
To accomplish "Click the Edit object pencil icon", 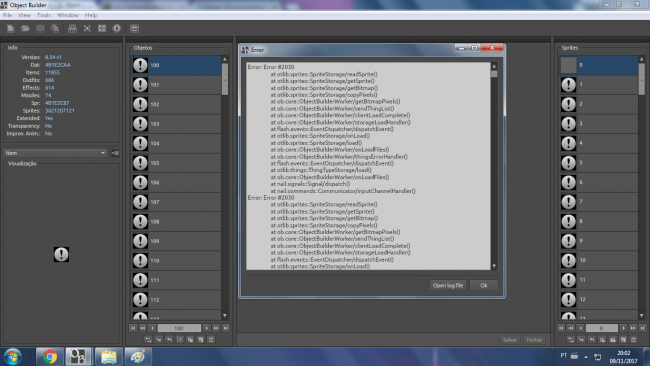I will [179, 339].
